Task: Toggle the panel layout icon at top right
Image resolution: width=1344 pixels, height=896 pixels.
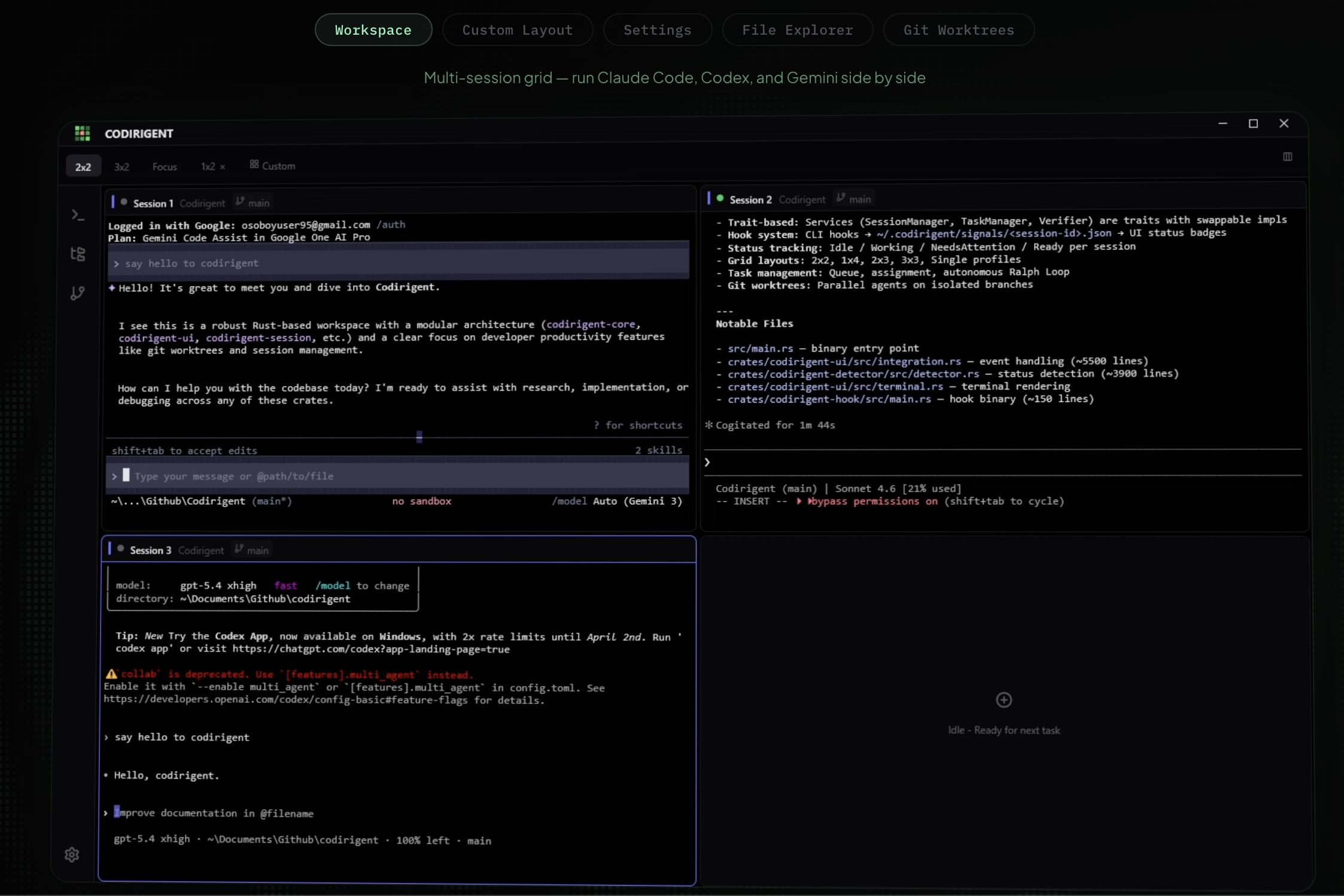Action: point(1288,157)
